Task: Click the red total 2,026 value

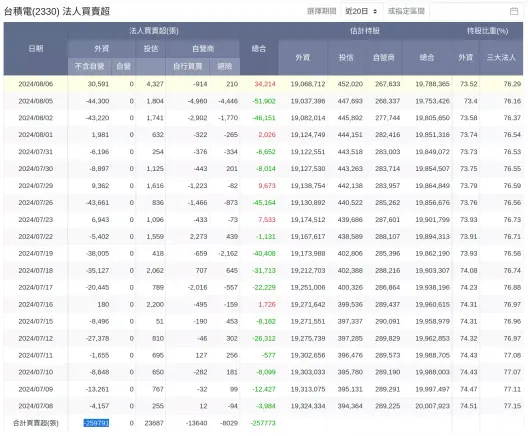Action: 267,135
